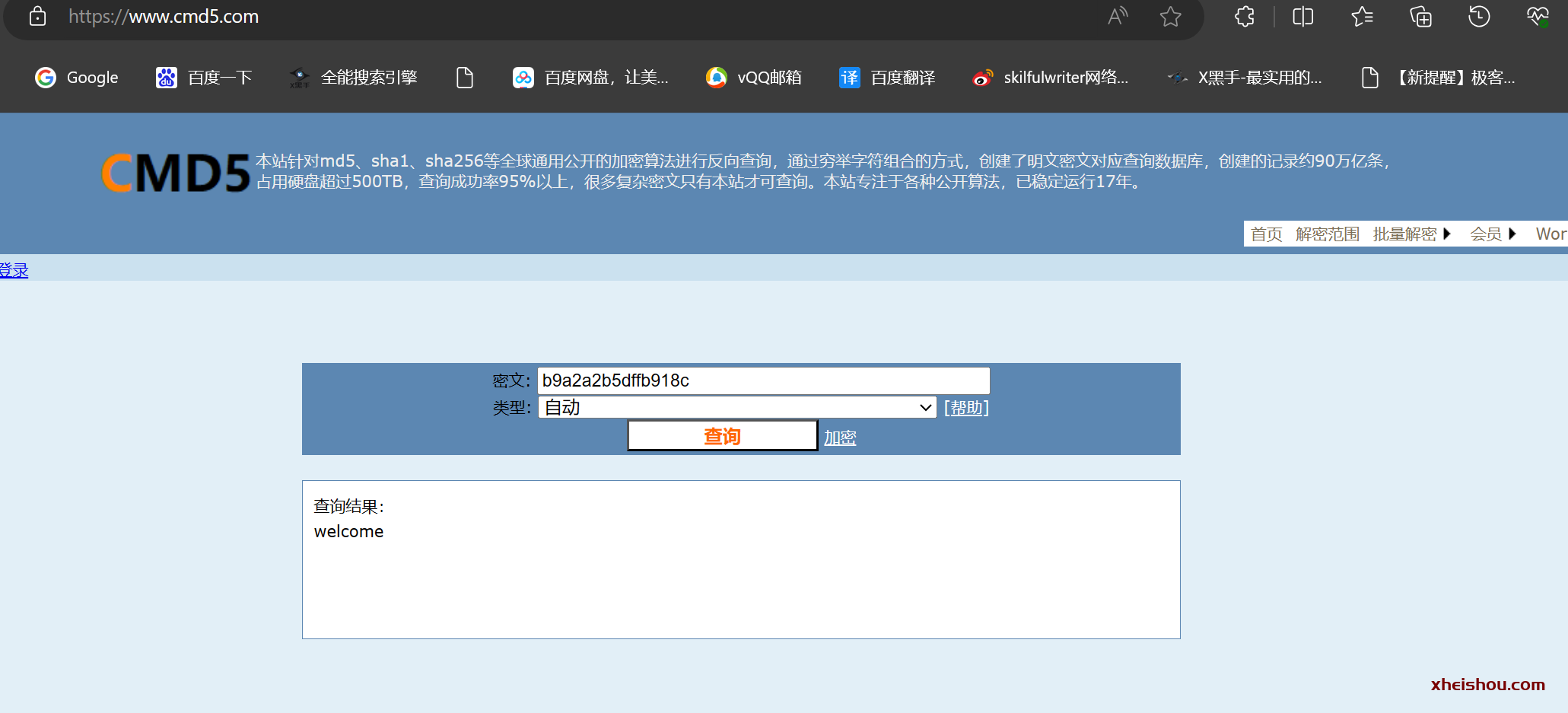Click the [帮助] link
The image size is (1568, 713).
(966, 408)
